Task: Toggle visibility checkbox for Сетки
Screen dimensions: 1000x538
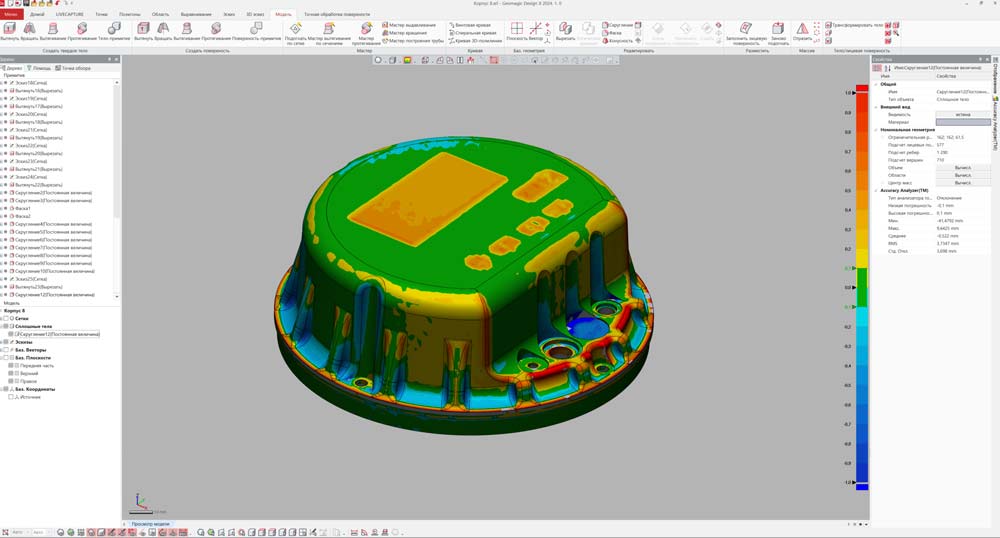Action: [6, 318]
